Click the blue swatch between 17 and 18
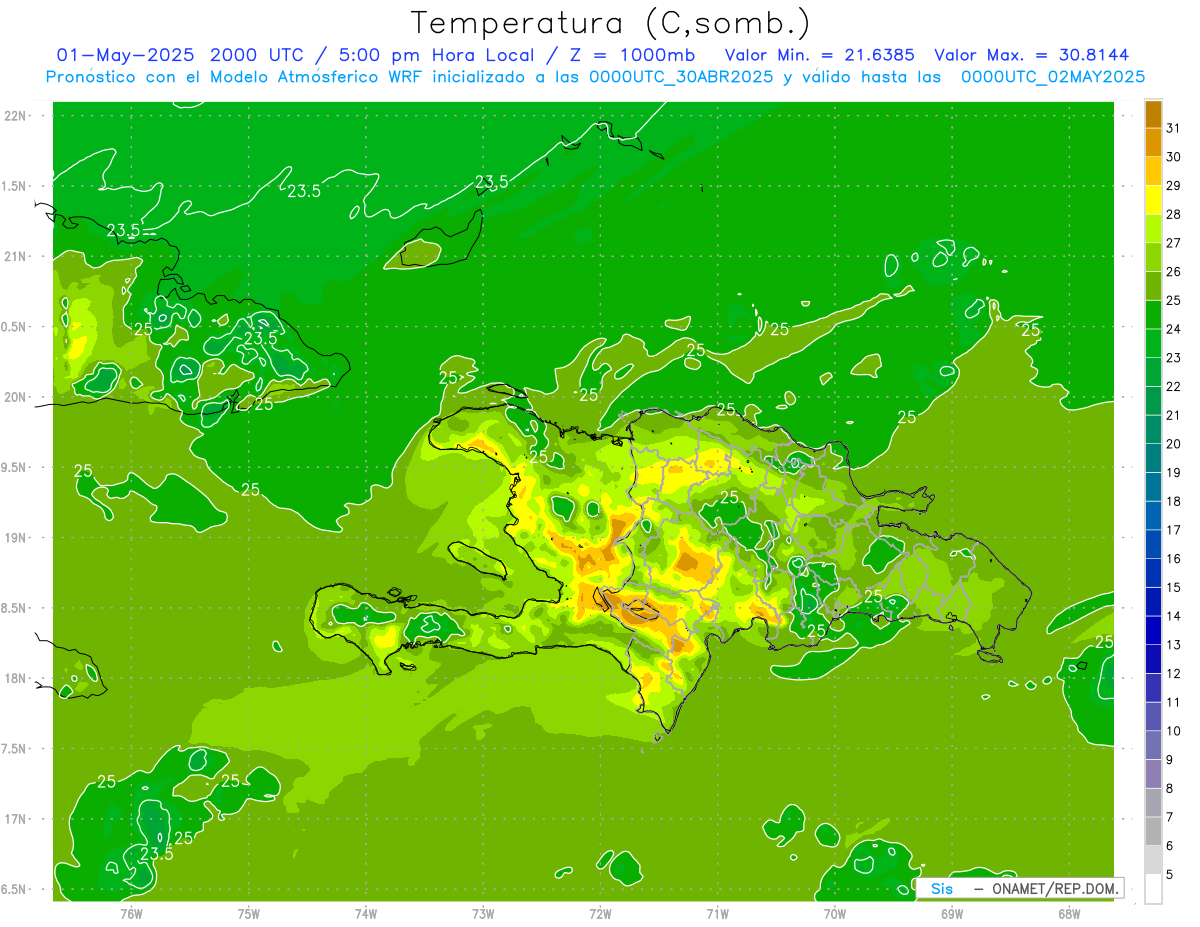Screen dimensions: 1200x927 (x=1153, y=516)
